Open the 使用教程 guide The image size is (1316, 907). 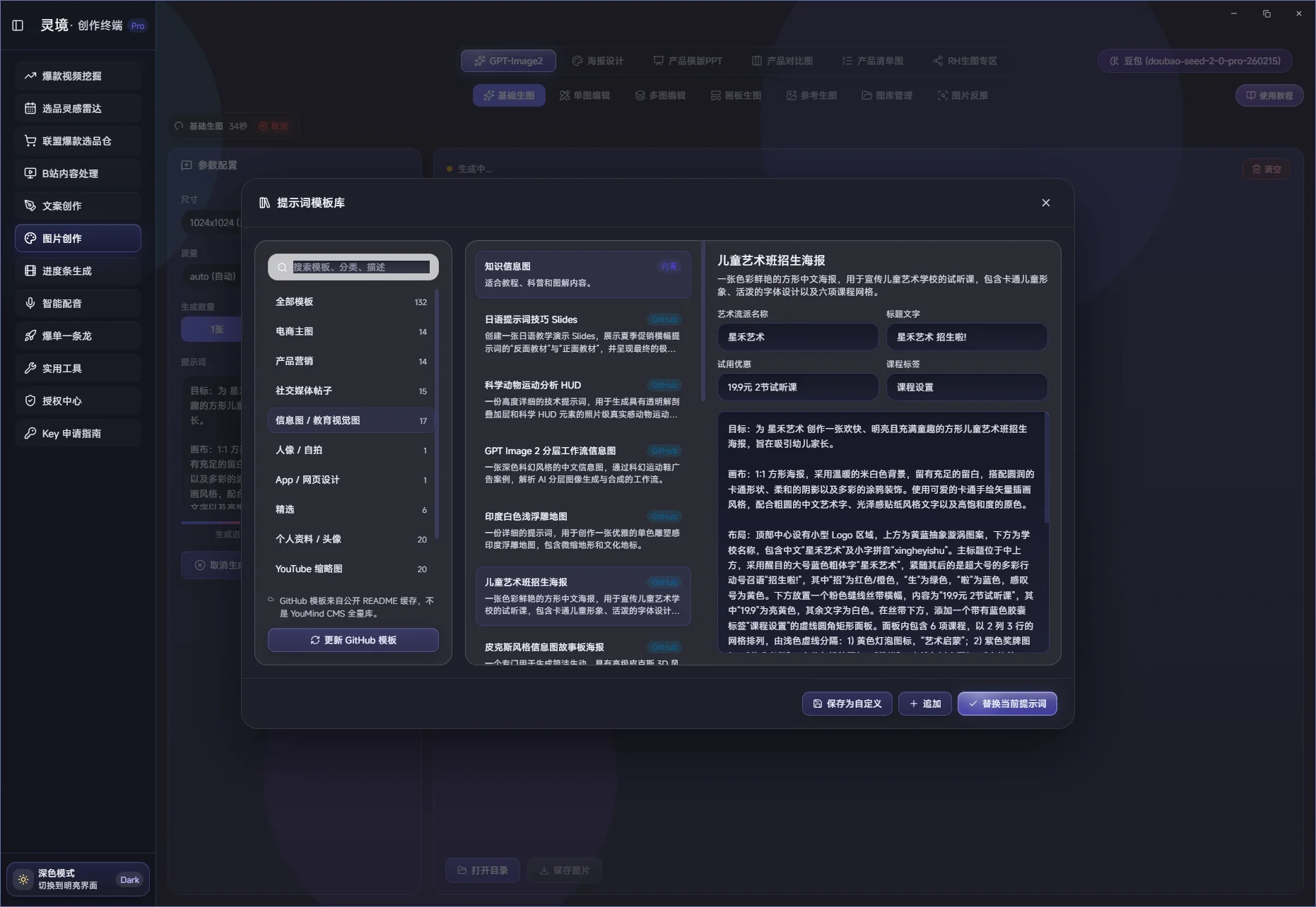click(1269, 95)
